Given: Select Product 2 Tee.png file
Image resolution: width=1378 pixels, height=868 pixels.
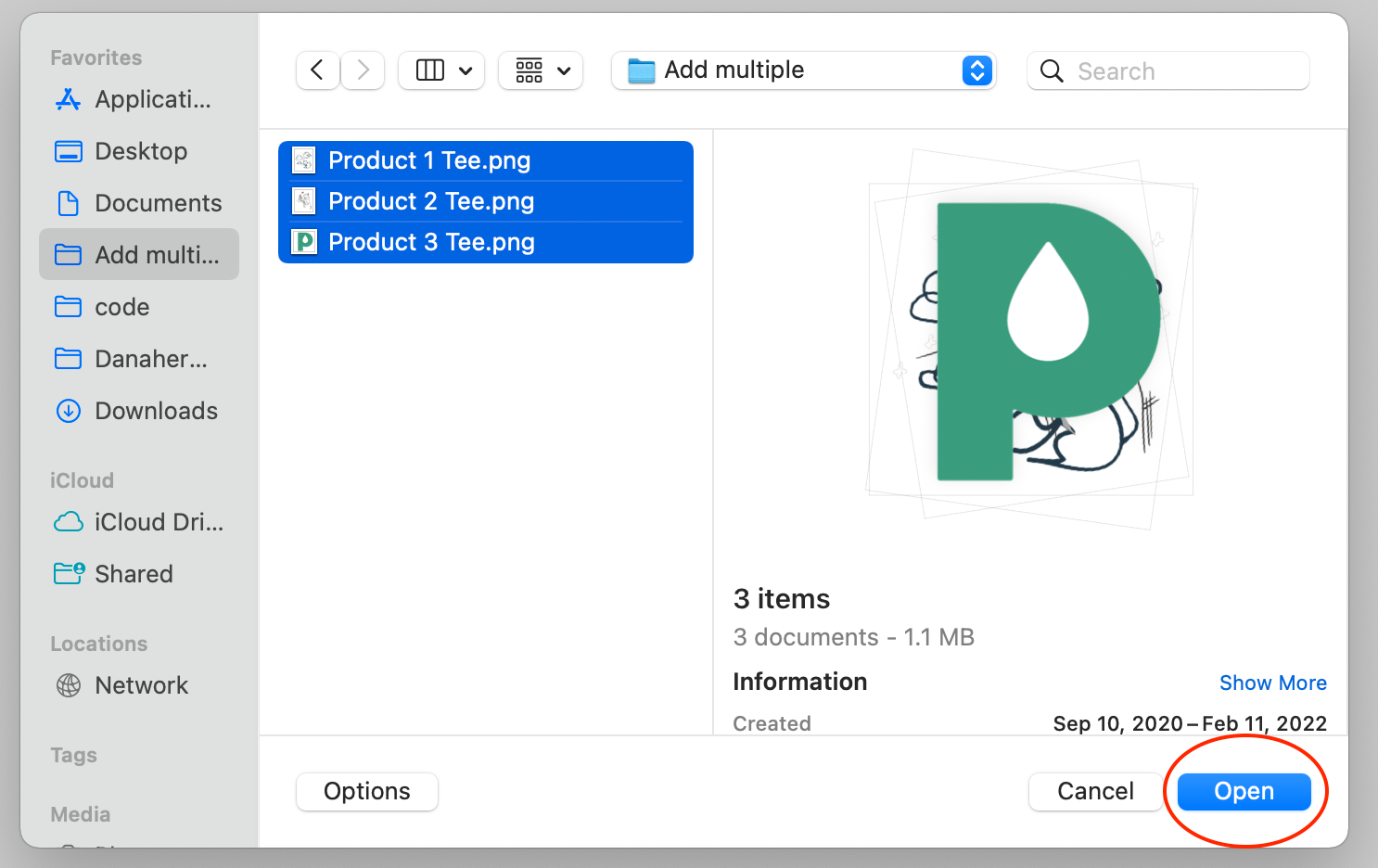Looking at the screenshot, I should [x=486, y=201].
